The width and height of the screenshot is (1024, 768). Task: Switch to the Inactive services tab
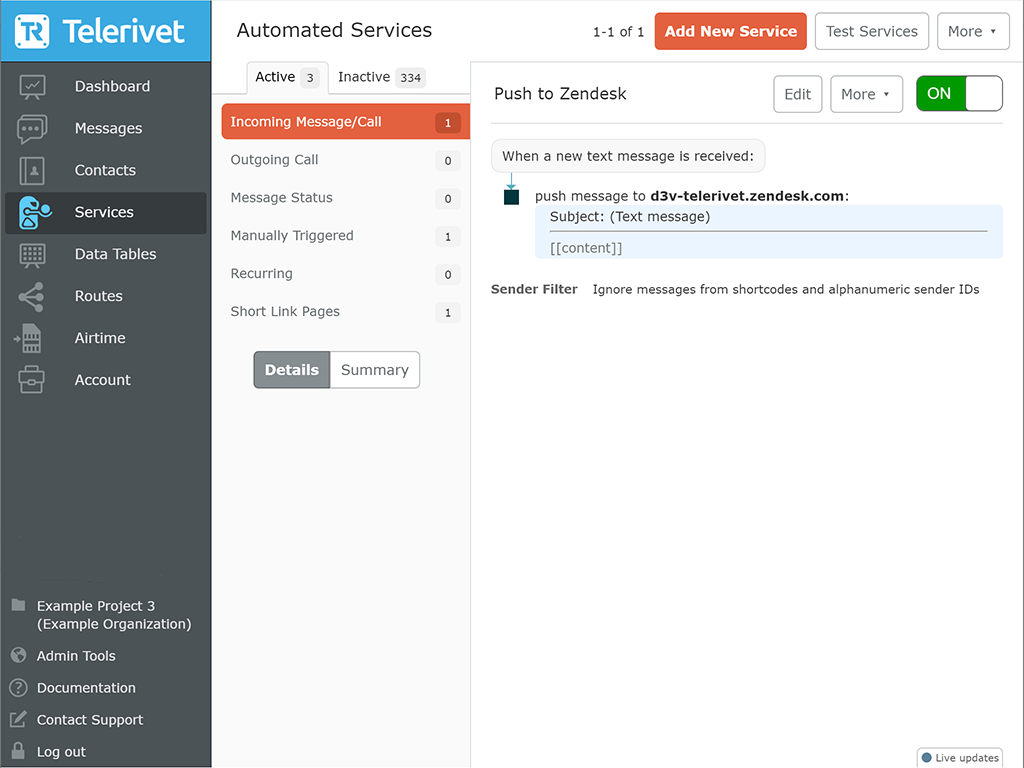[x=380, y=77]
